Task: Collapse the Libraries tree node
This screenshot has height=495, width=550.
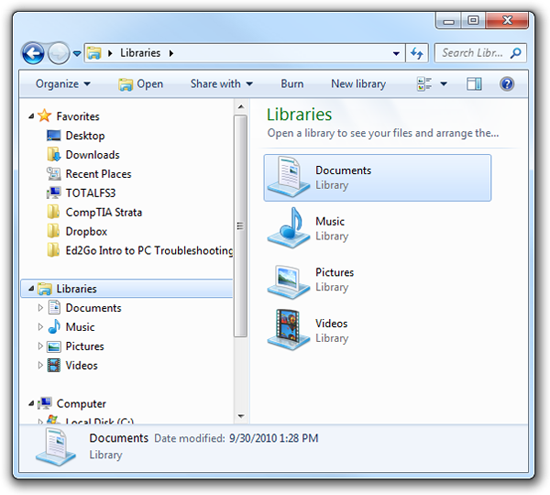Action: [31, 288]
